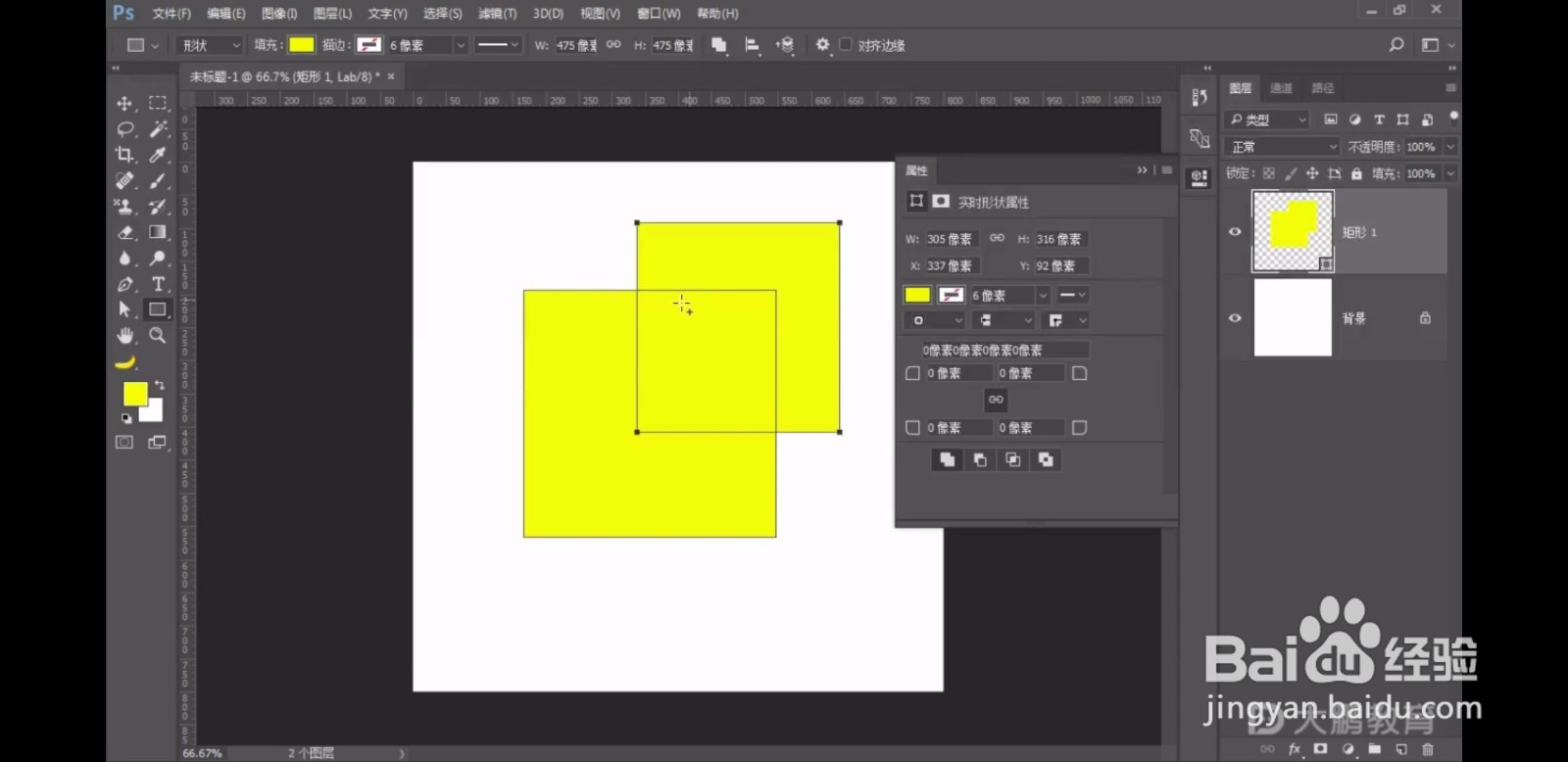Select the Horizontal Type tool
This screenshot has height=762, width=1568.
[157, 284]
